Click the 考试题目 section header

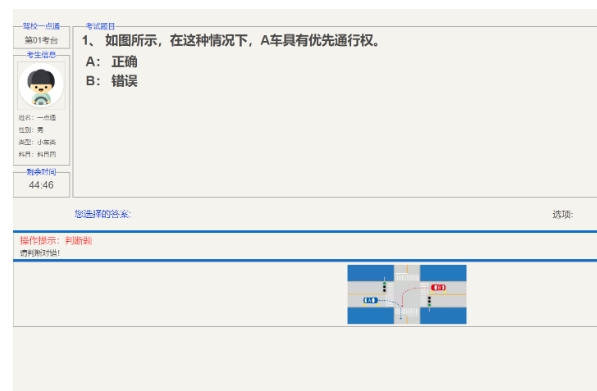(x=100, y=26)
